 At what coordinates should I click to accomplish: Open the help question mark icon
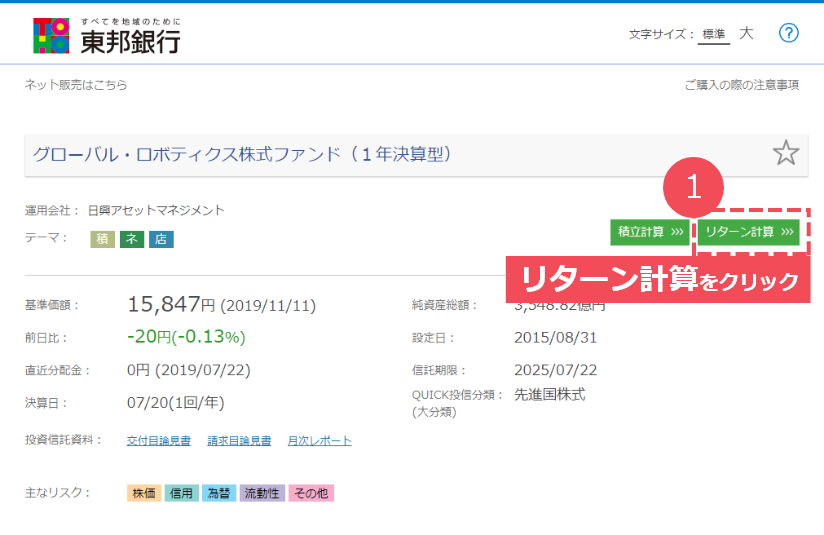coord(788,33)
